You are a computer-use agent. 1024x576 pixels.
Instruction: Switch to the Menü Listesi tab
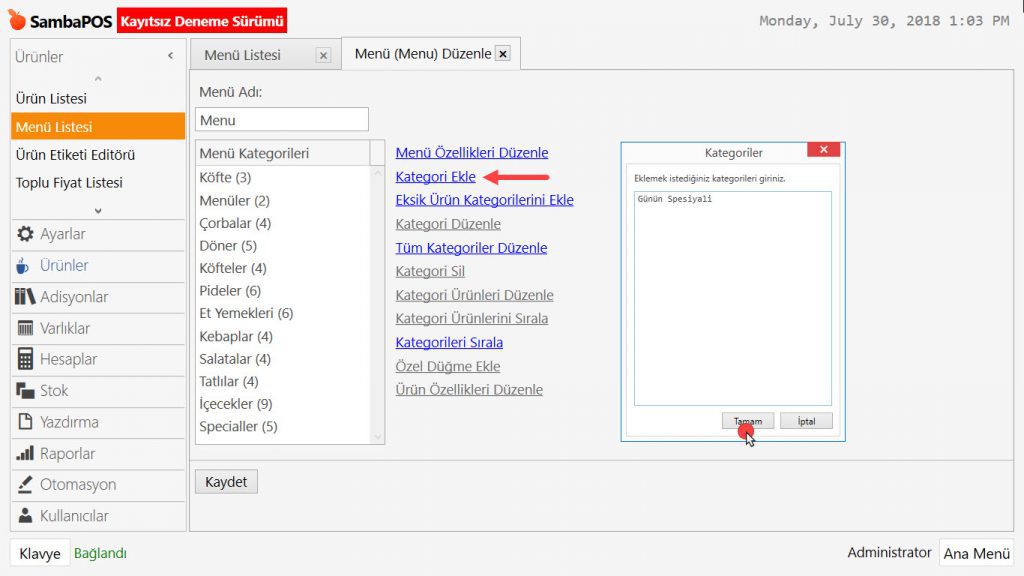point(243,55)
